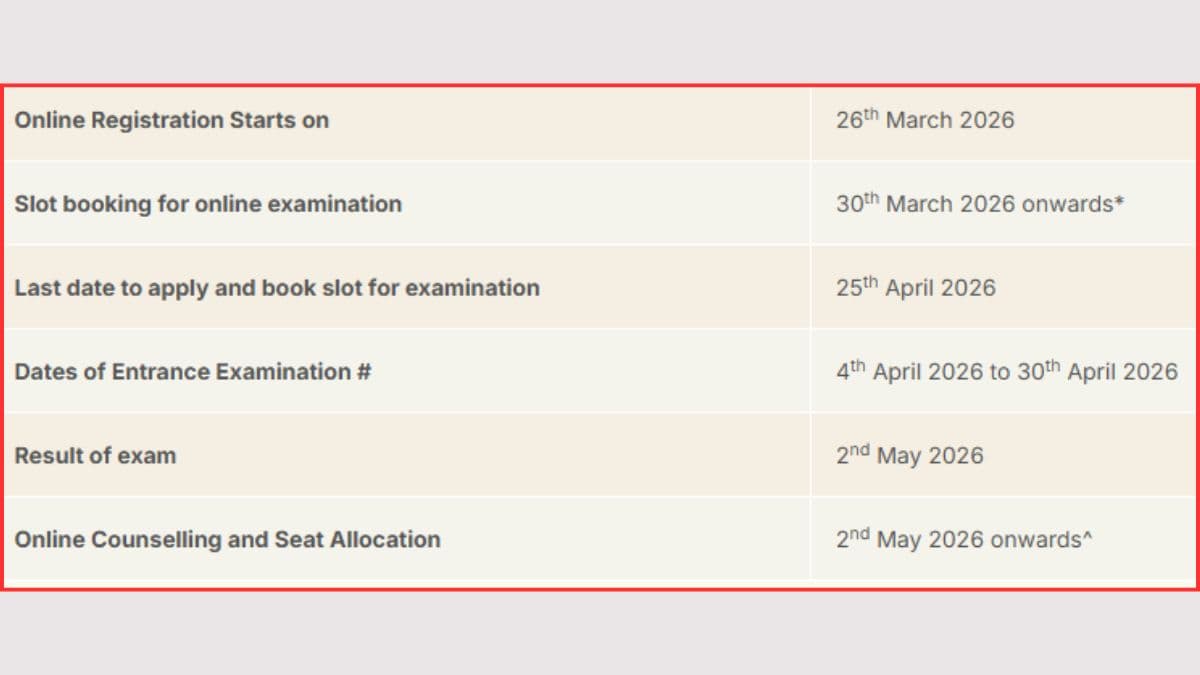Click the asterisk after "30th March 2026 onwards"
Screen dimensions: 1200x675
(x=1120, y=202)
